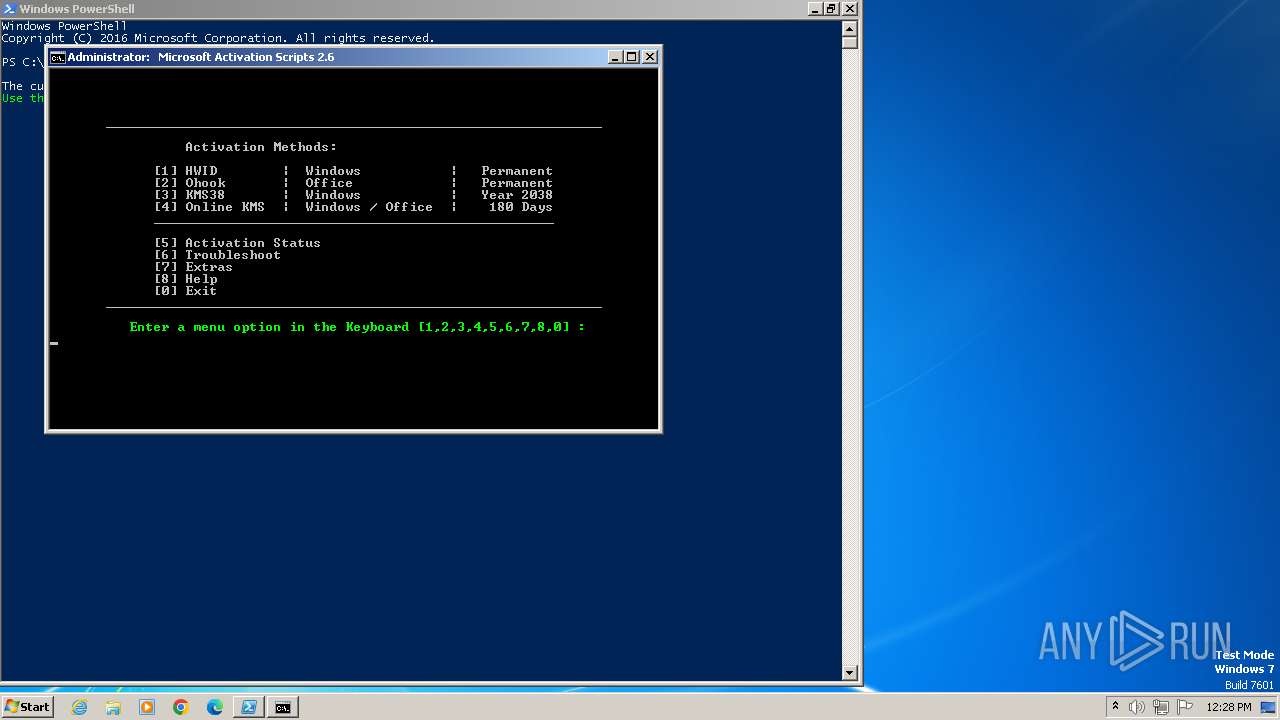This screenshot has width=1280, height=720.
Task: Click the '[7] Extras' line
Action: coord(193,267)
